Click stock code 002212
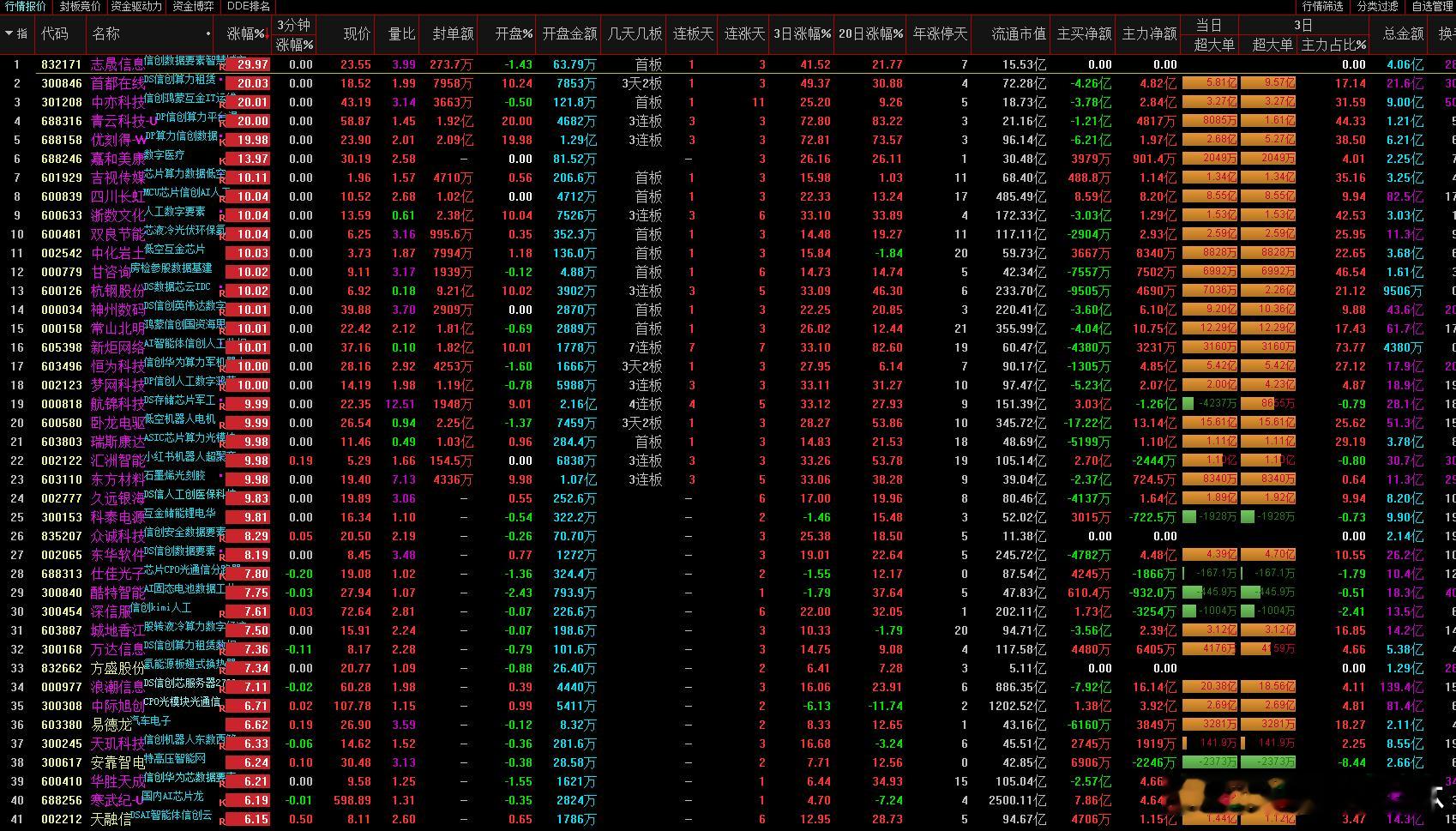 [x=62, y=819]
